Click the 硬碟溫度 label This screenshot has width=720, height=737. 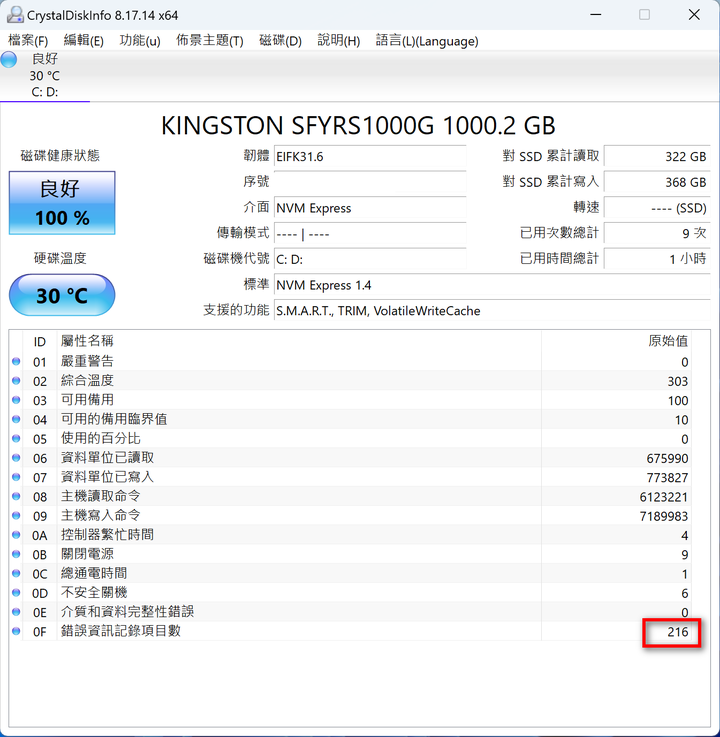tap(60, 258)
